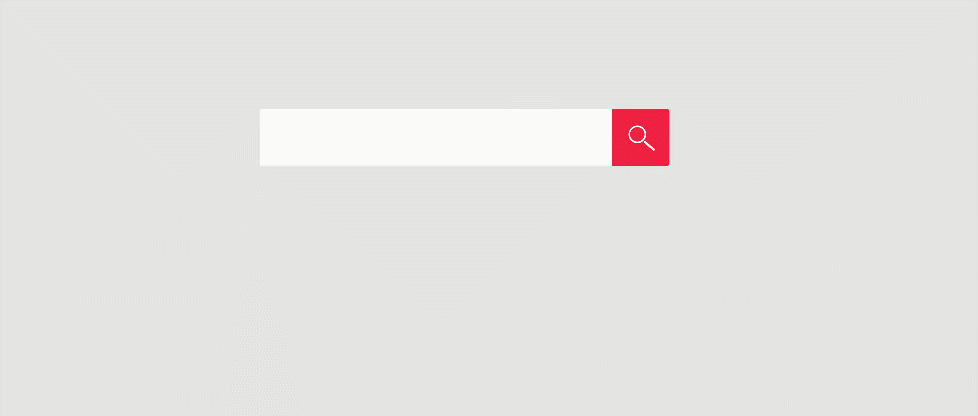Set focus on the search input area
This screenshot has width=978, height=416.
tap(435, 137)
